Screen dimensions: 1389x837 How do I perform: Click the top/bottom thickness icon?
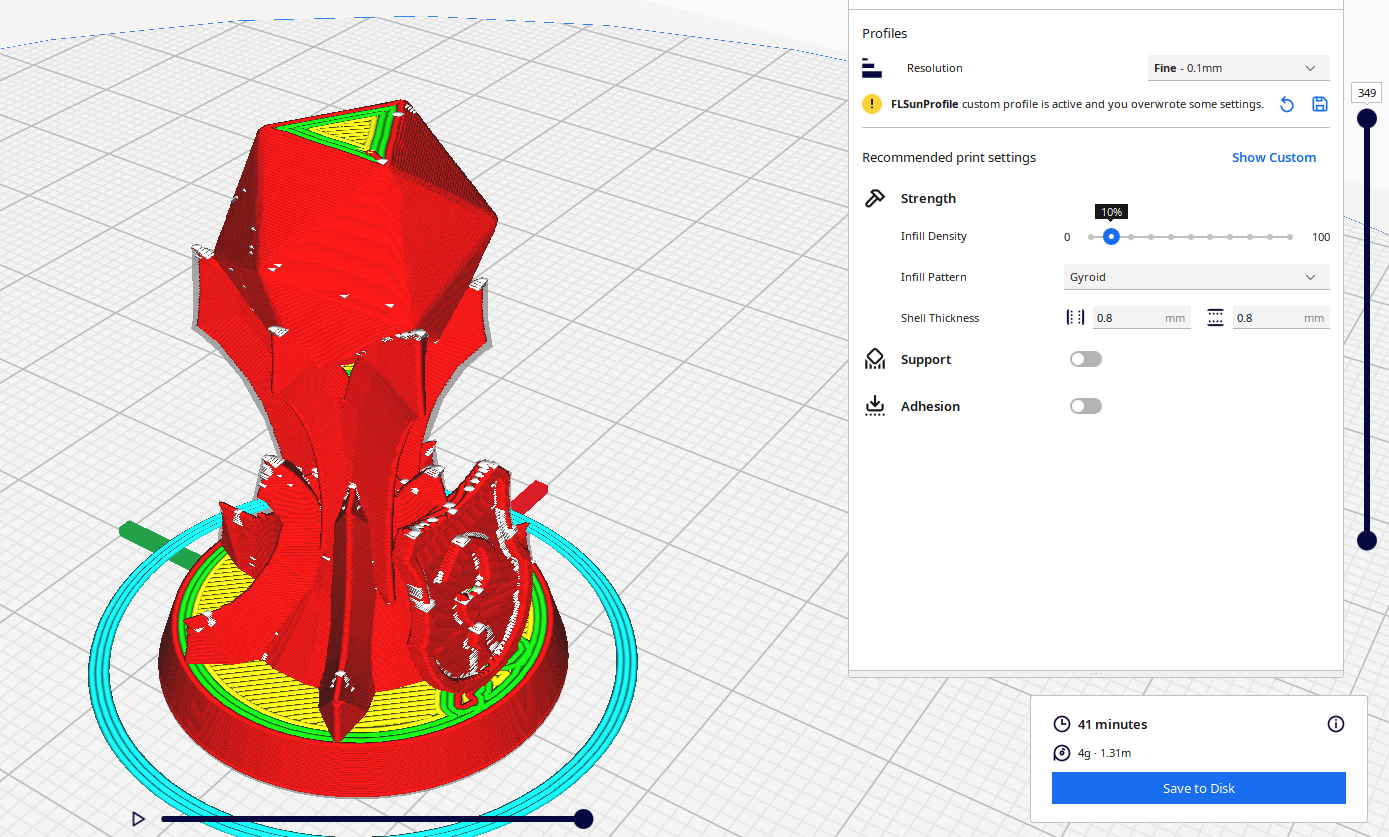click(x=1215, y=316)
